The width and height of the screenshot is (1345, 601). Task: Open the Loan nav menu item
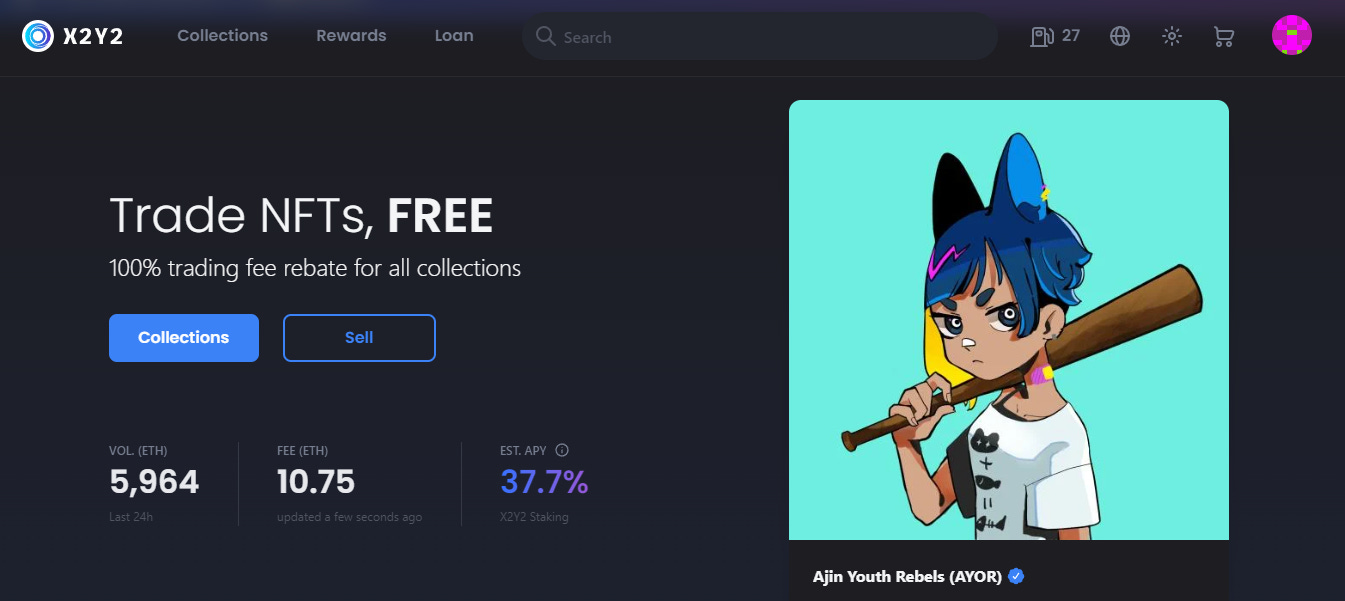(x=454, y=35)
